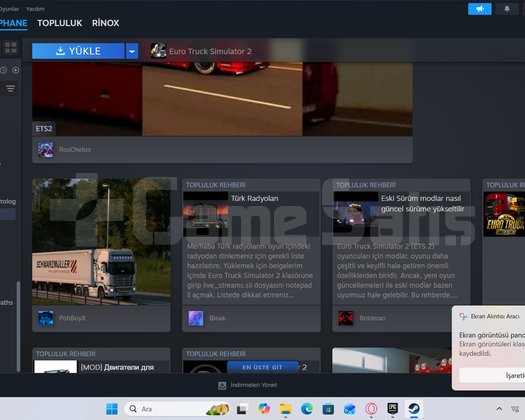The width and height of the screenshot is (525, 420).
Task: Click the ETS2 tag on screenshot
Action: pos(44,129)
